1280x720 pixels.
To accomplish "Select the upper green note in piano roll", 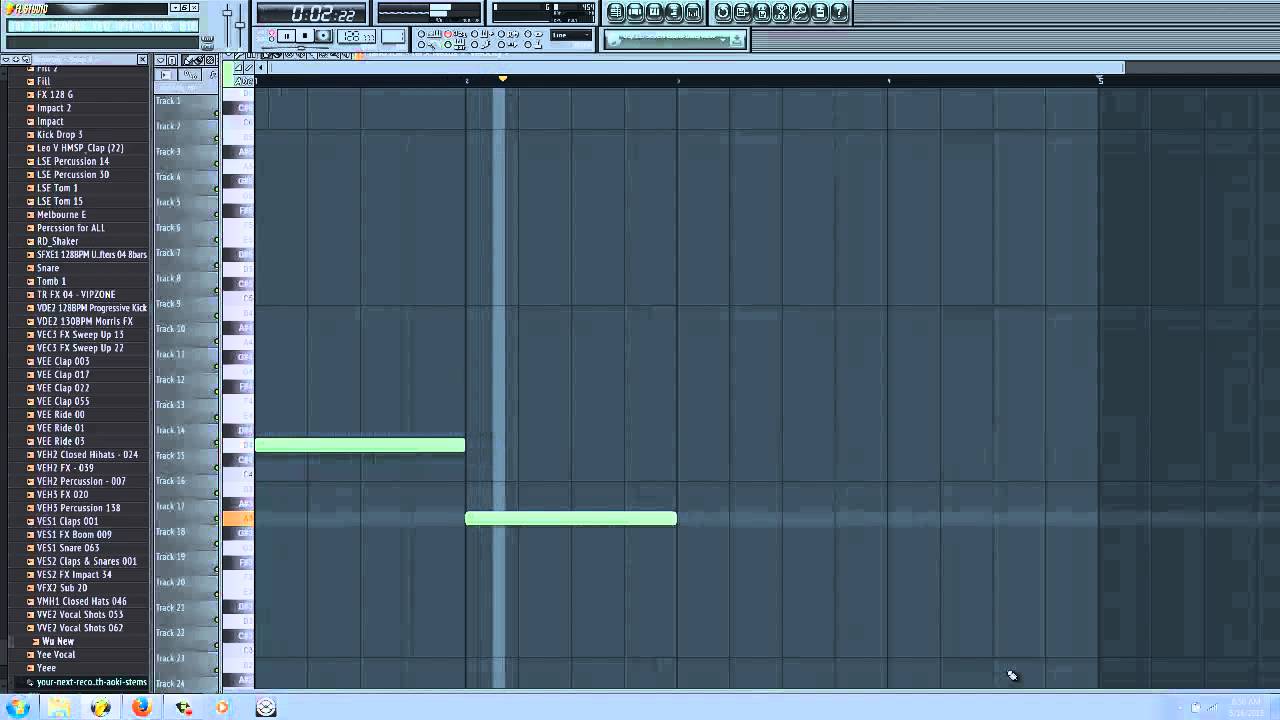I will coord(360,445).
